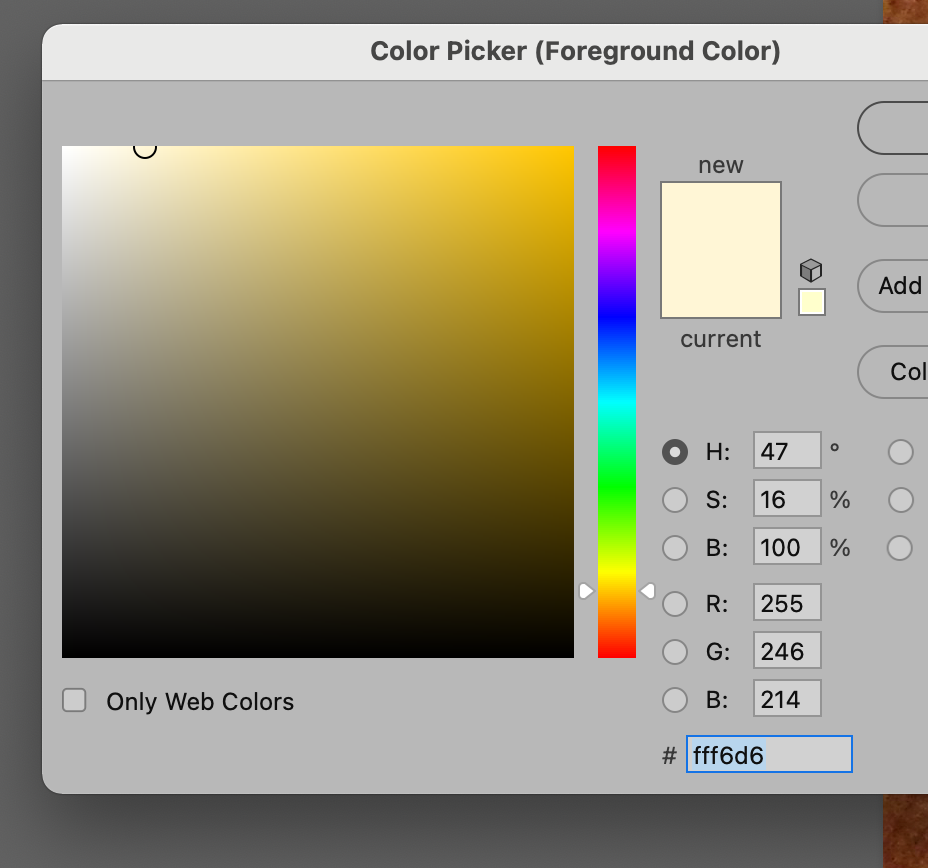Click the web-safe color swatch below the cube

click(811, 301)
